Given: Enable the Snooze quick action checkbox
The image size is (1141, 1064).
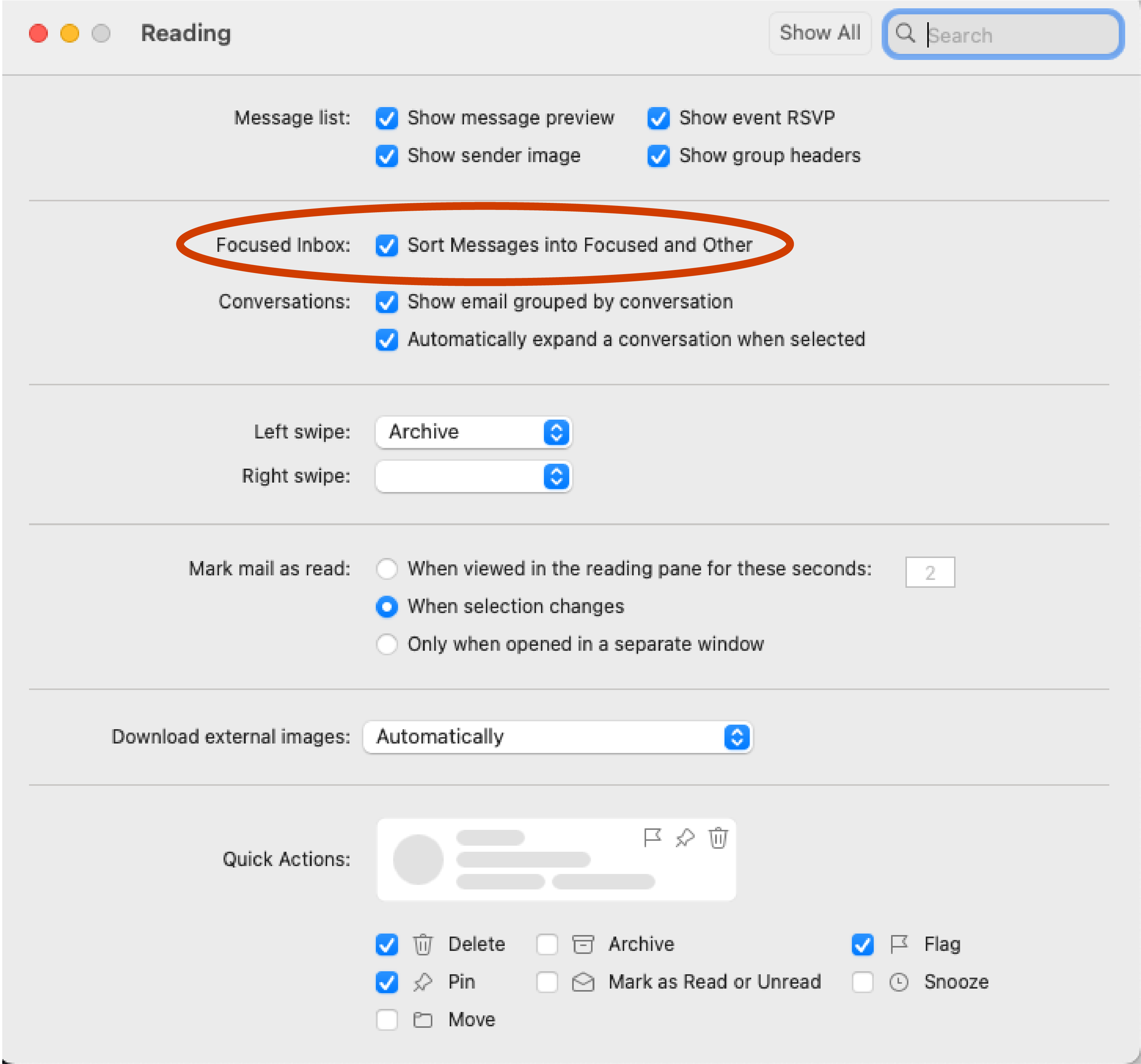Looking at the screenshot, I should [863, 982].
